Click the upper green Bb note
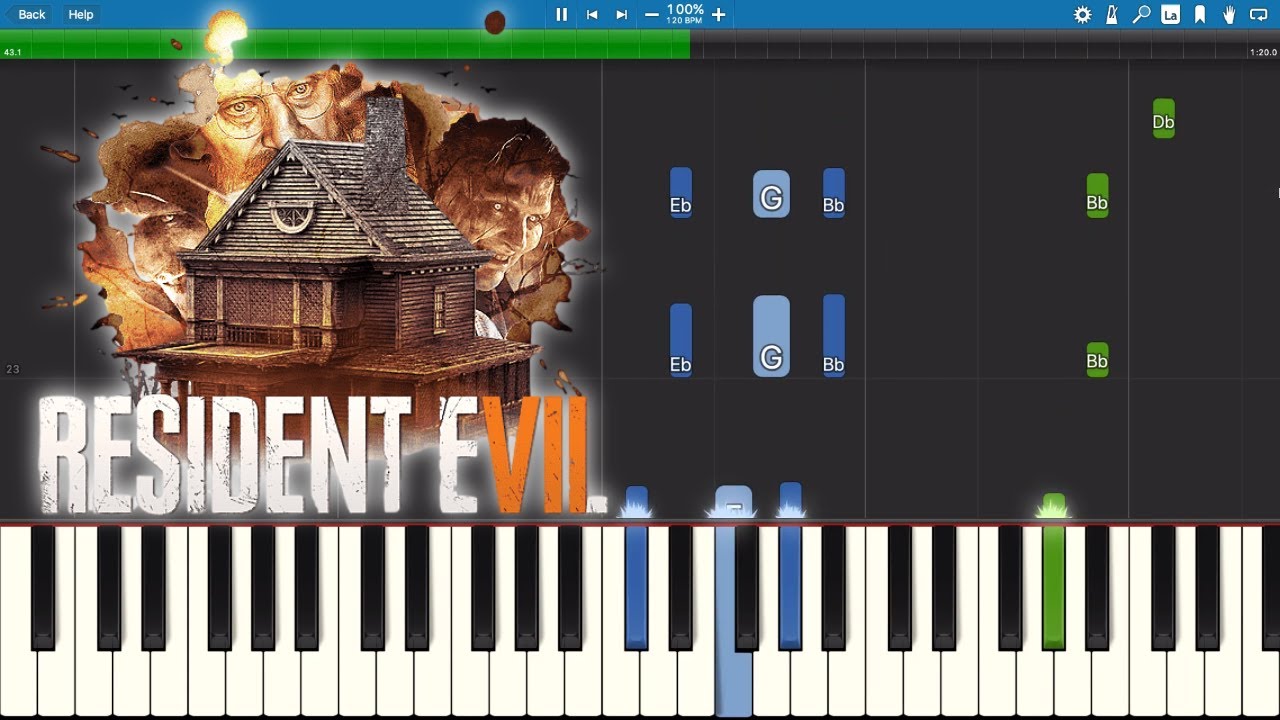The image size is (1280, 720). click(1097, 196)
